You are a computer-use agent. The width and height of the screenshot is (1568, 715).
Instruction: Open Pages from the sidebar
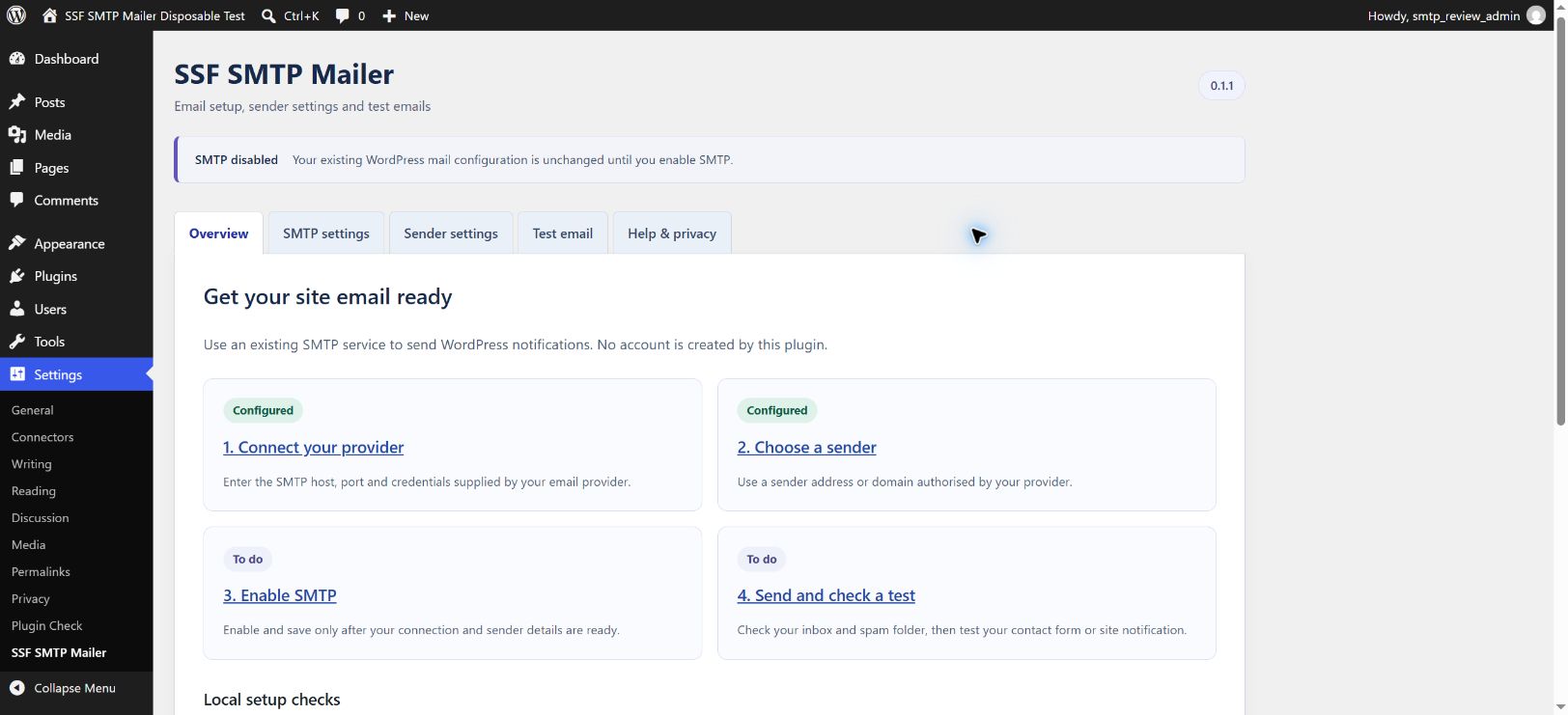click(x=76, y=168)
